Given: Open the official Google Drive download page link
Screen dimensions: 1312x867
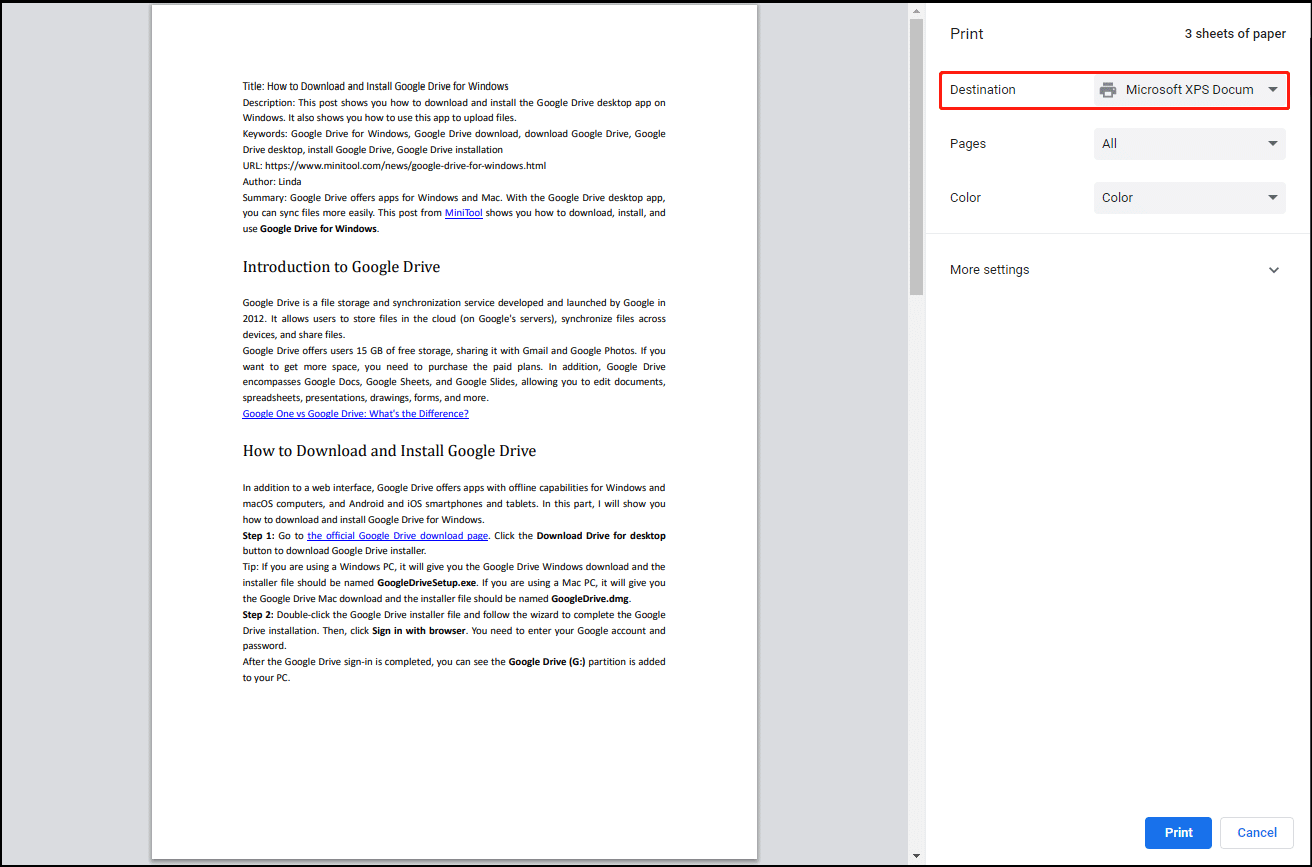Looking at the screenshot, I should click(x=398, y=535).
